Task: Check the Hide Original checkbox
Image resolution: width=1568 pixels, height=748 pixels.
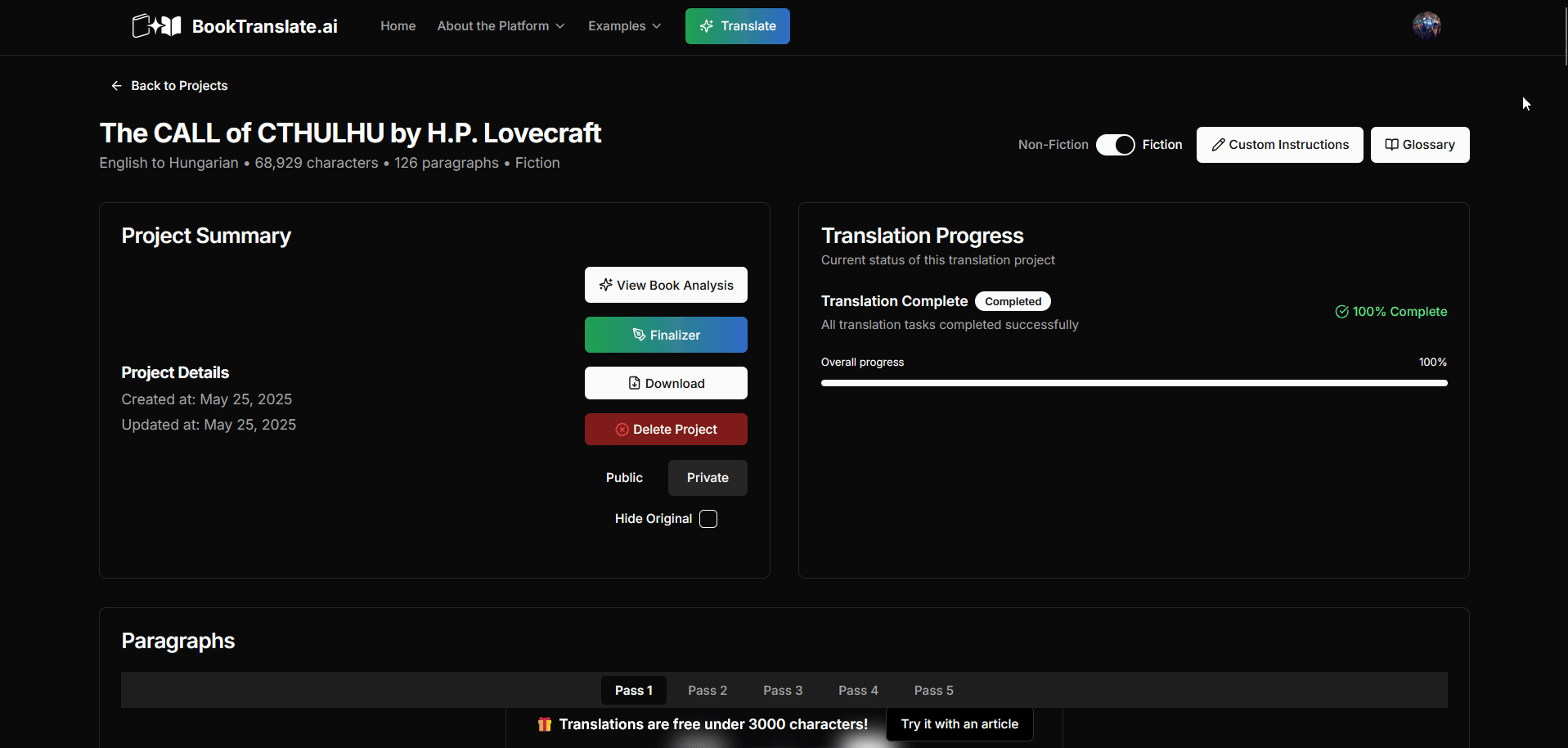Action: pyautogui.click(x=708, y=519)
